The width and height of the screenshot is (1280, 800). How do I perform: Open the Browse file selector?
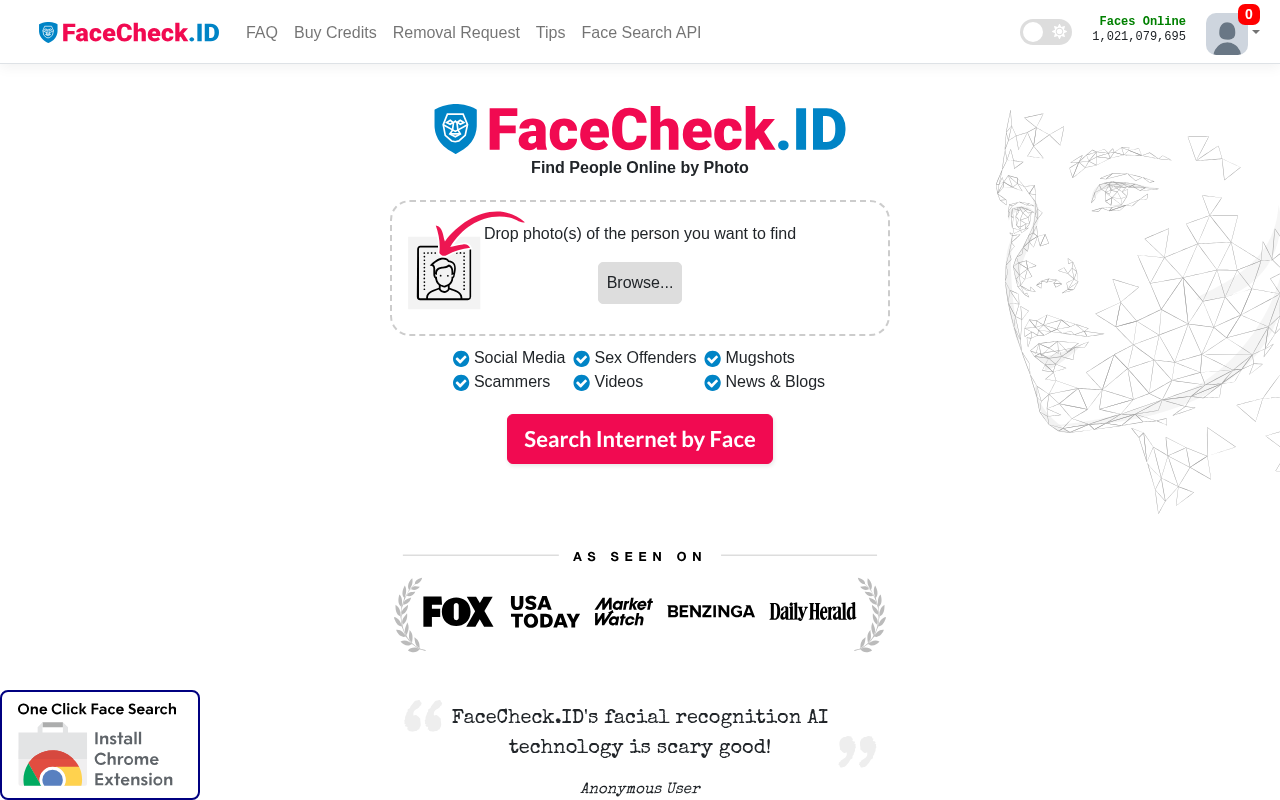tap(639, 282)
